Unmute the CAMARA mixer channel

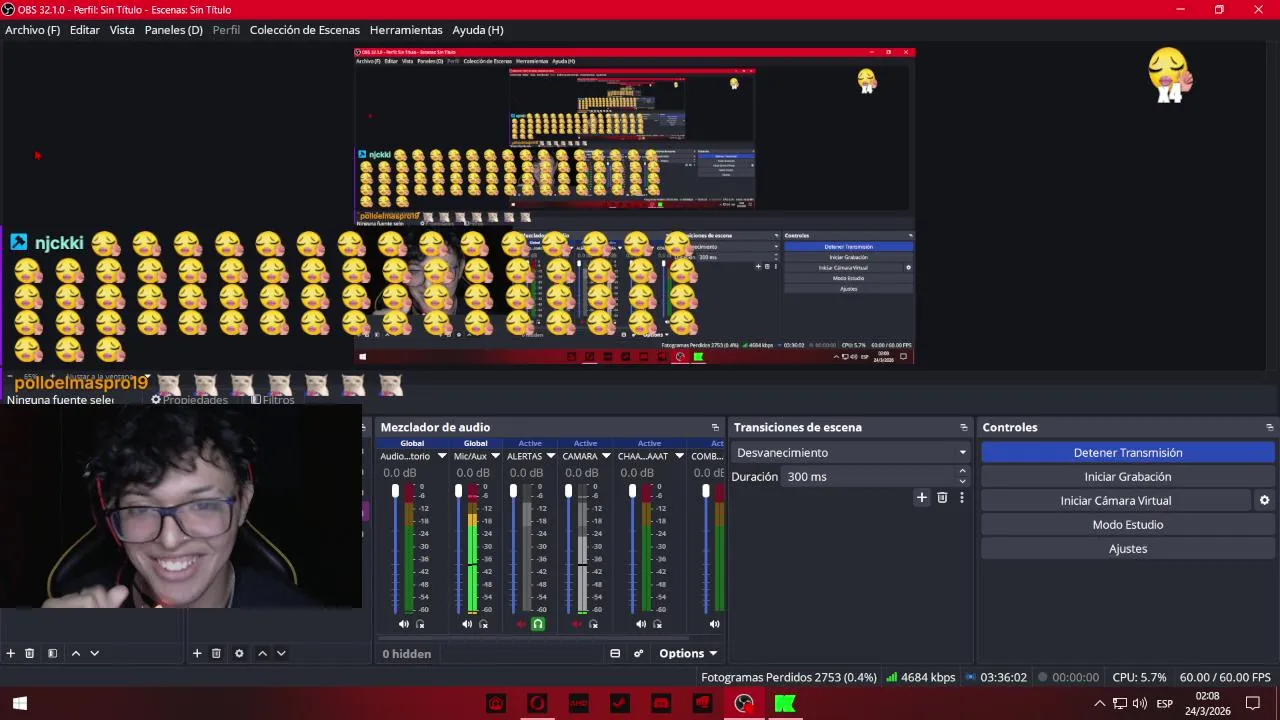tap(577, 624)
